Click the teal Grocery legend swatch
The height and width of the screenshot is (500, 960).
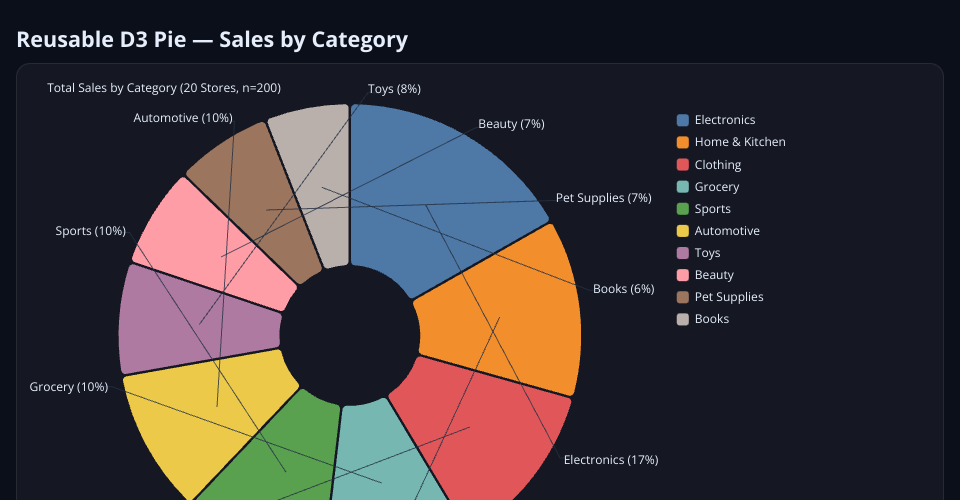coord(683,186)
